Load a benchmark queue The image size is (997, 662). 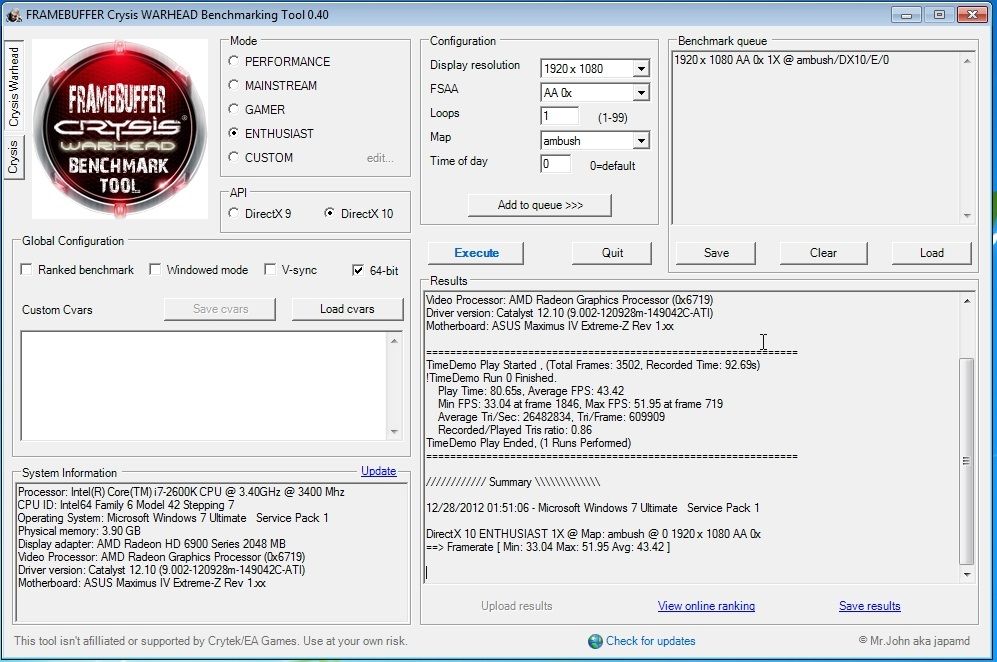coord(932,253)
